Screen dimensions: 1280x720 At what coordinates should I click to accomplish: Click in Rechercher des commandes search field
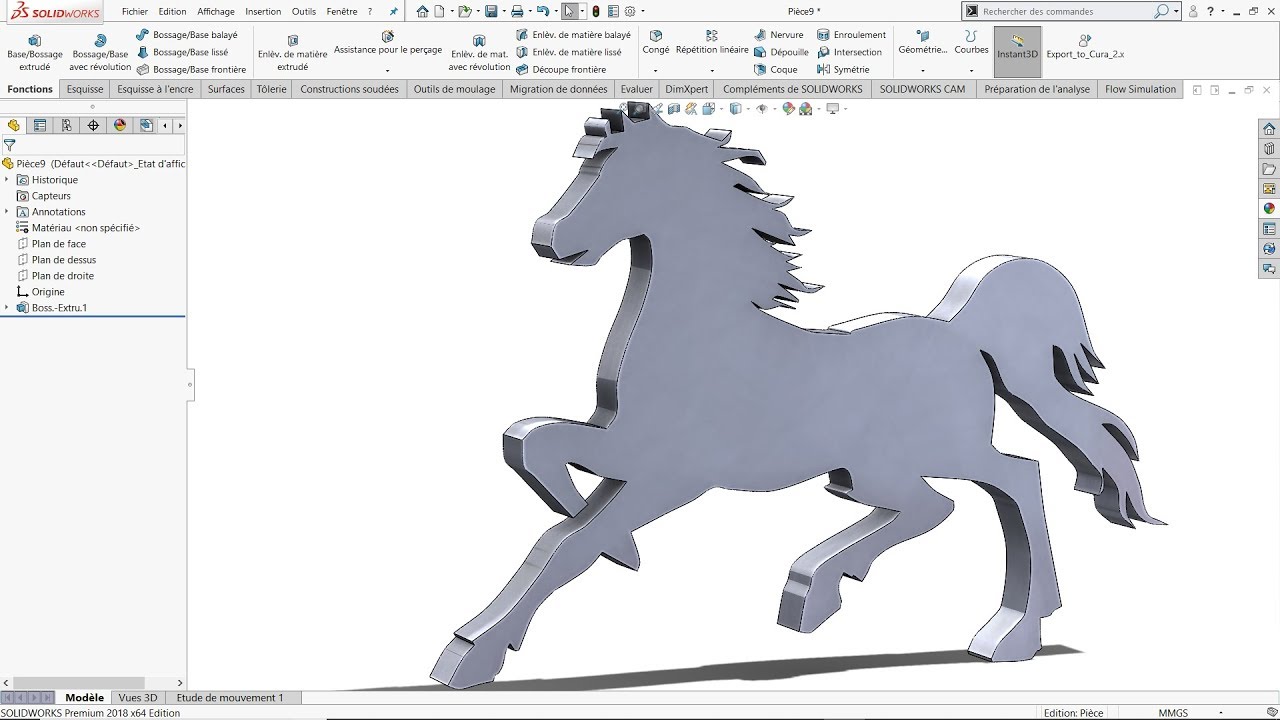click(1065, 12)
